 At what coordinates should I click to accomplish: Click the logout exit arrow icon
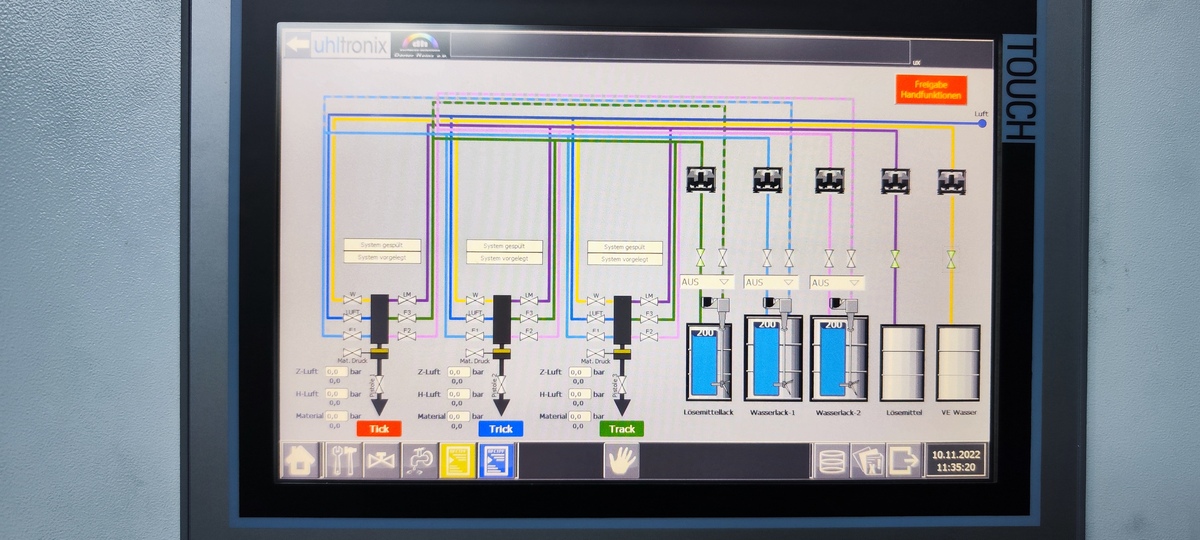(904, 461)
